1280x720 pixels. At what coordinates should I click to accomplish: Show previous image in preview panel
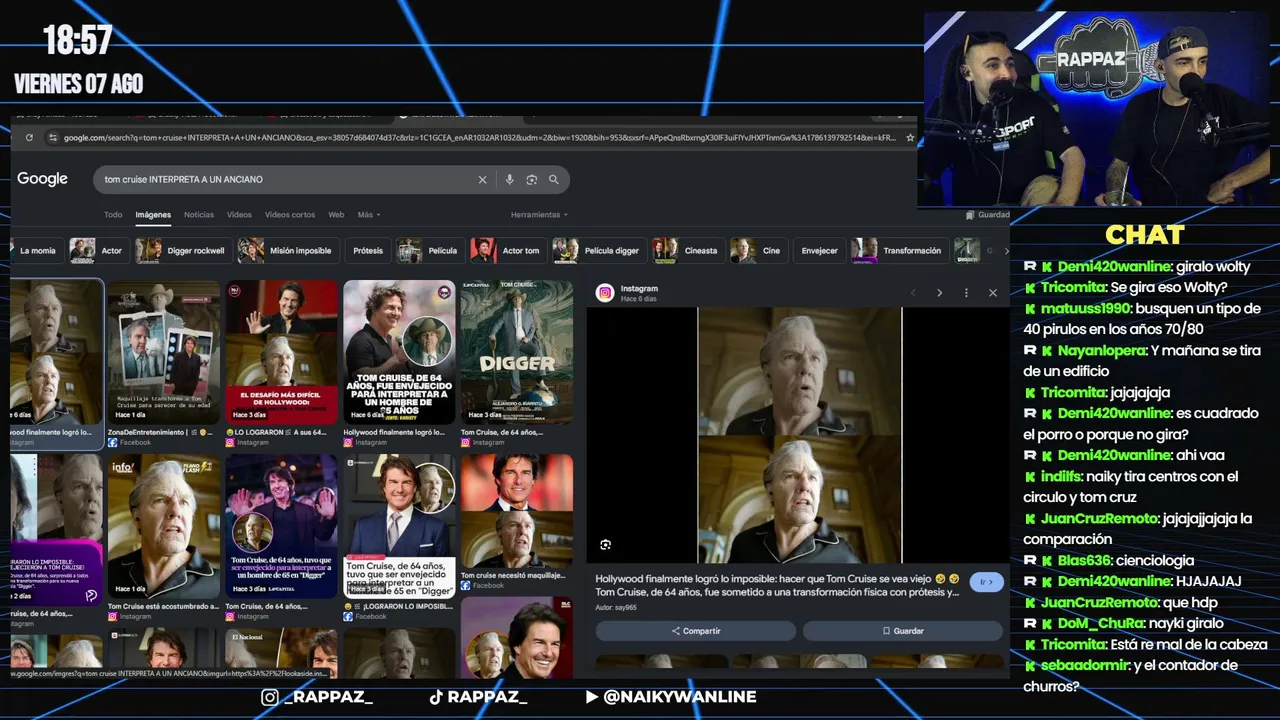click(913, 293)
